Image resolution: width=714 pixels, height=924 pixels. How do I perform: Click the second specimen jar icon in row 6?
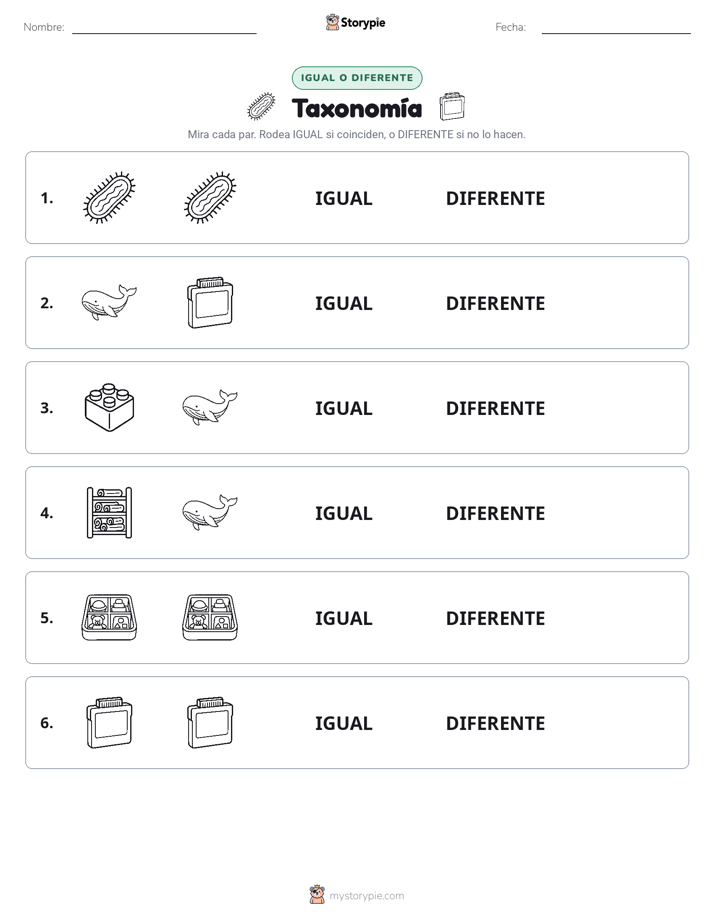[x=210, y=722]
